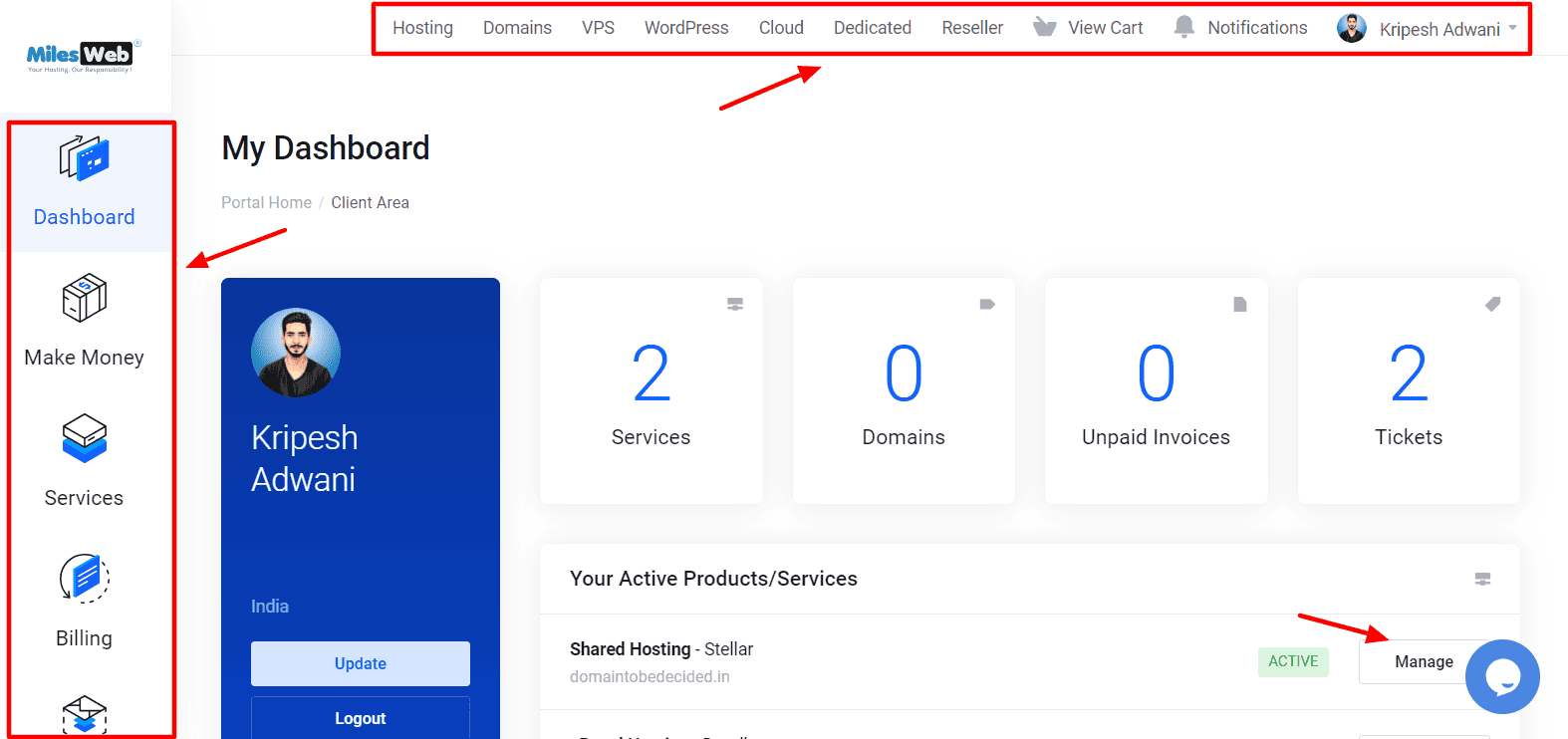
Task: Open the Dashboard sidebar icon
Action: coord(84,159)
